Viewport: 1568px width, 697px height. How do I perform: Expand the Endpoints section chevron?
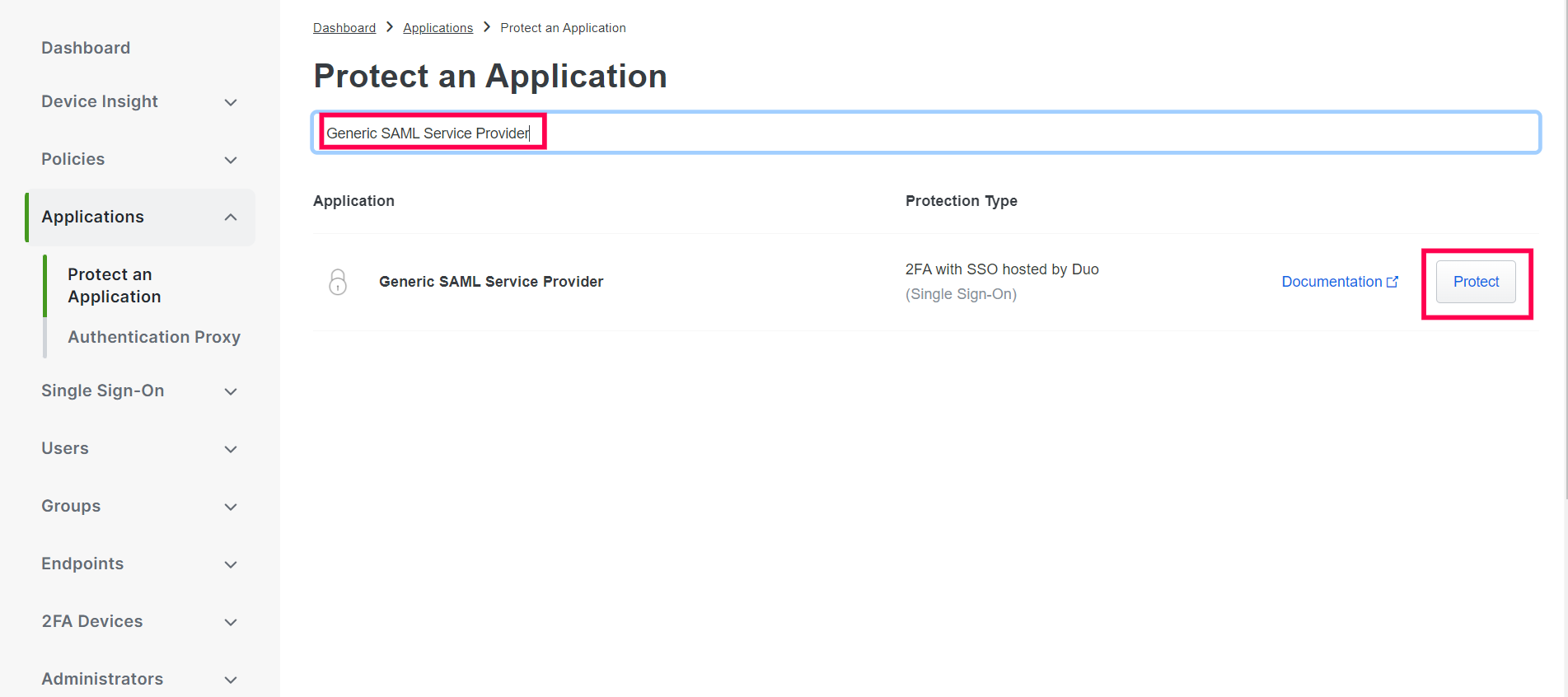[231, 564]
